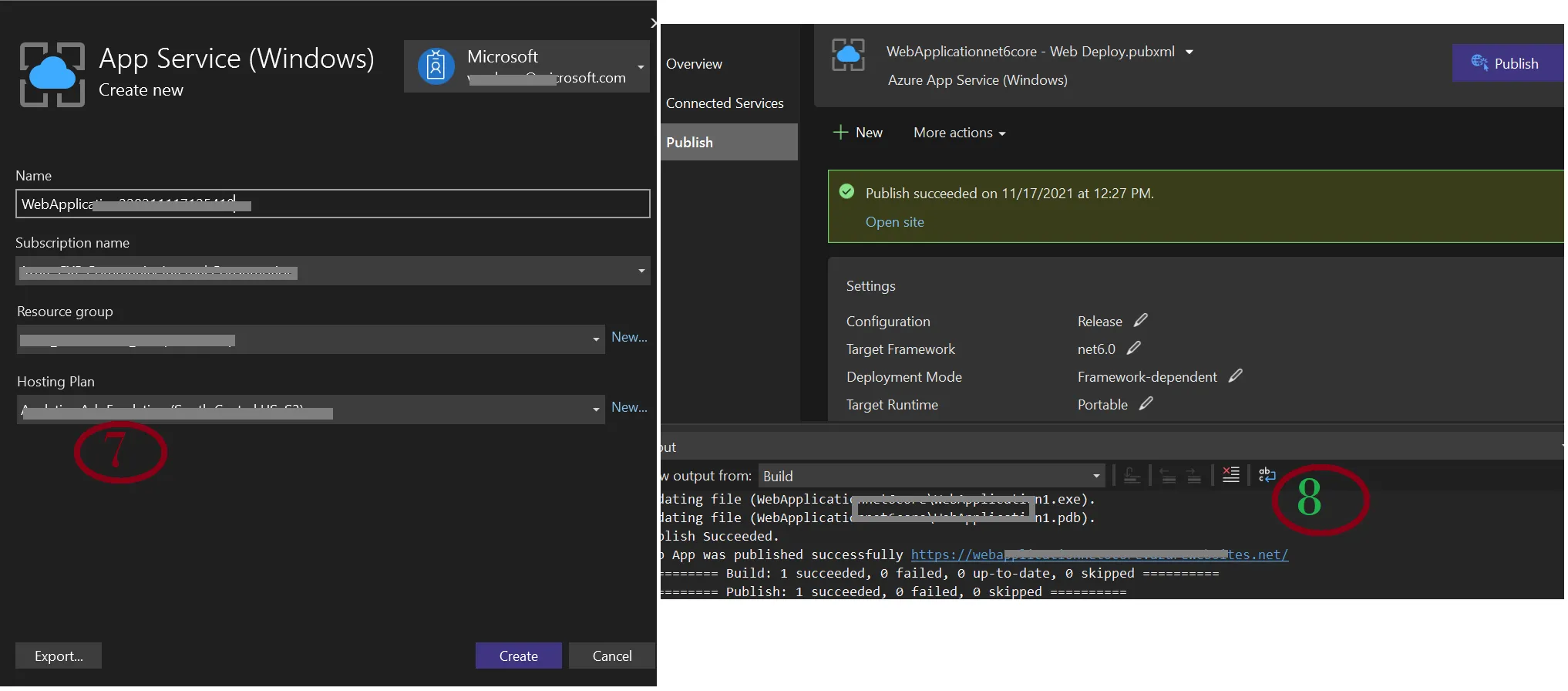Viewport: 1568px width, 691px height.
Task: Click the Microsoft account badge icon
Action: [436, 66]
